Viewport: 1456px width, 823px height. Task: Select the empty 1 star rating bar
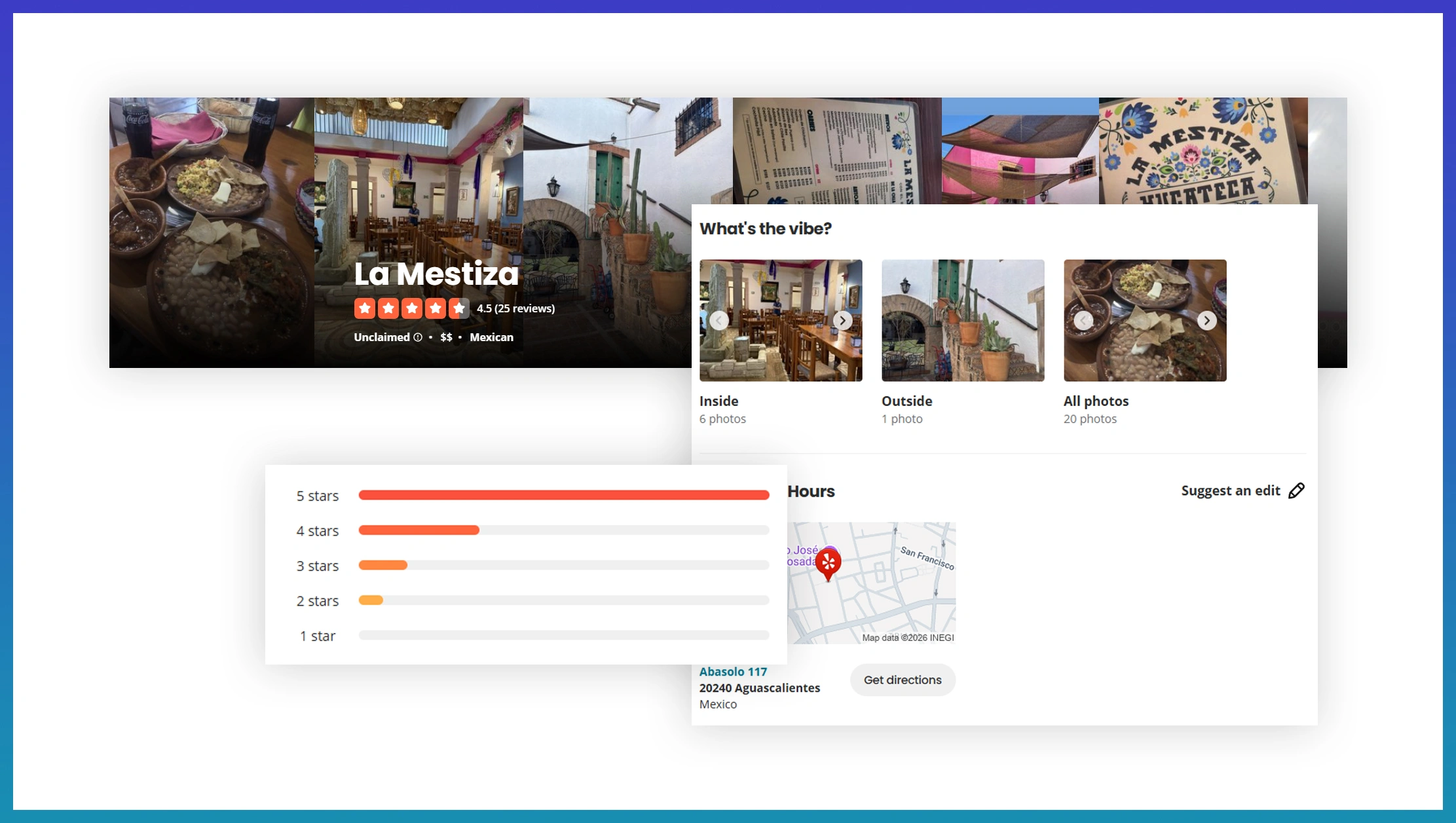click(x=563, y=635)
